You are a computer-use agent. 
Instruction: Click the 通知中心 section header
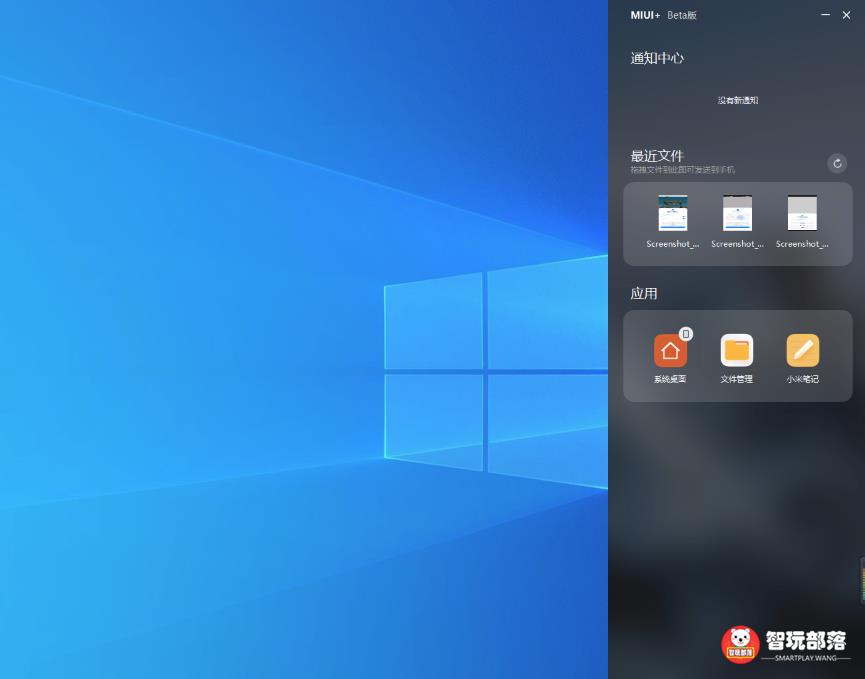pyautogui.click(x=657, y=58)
